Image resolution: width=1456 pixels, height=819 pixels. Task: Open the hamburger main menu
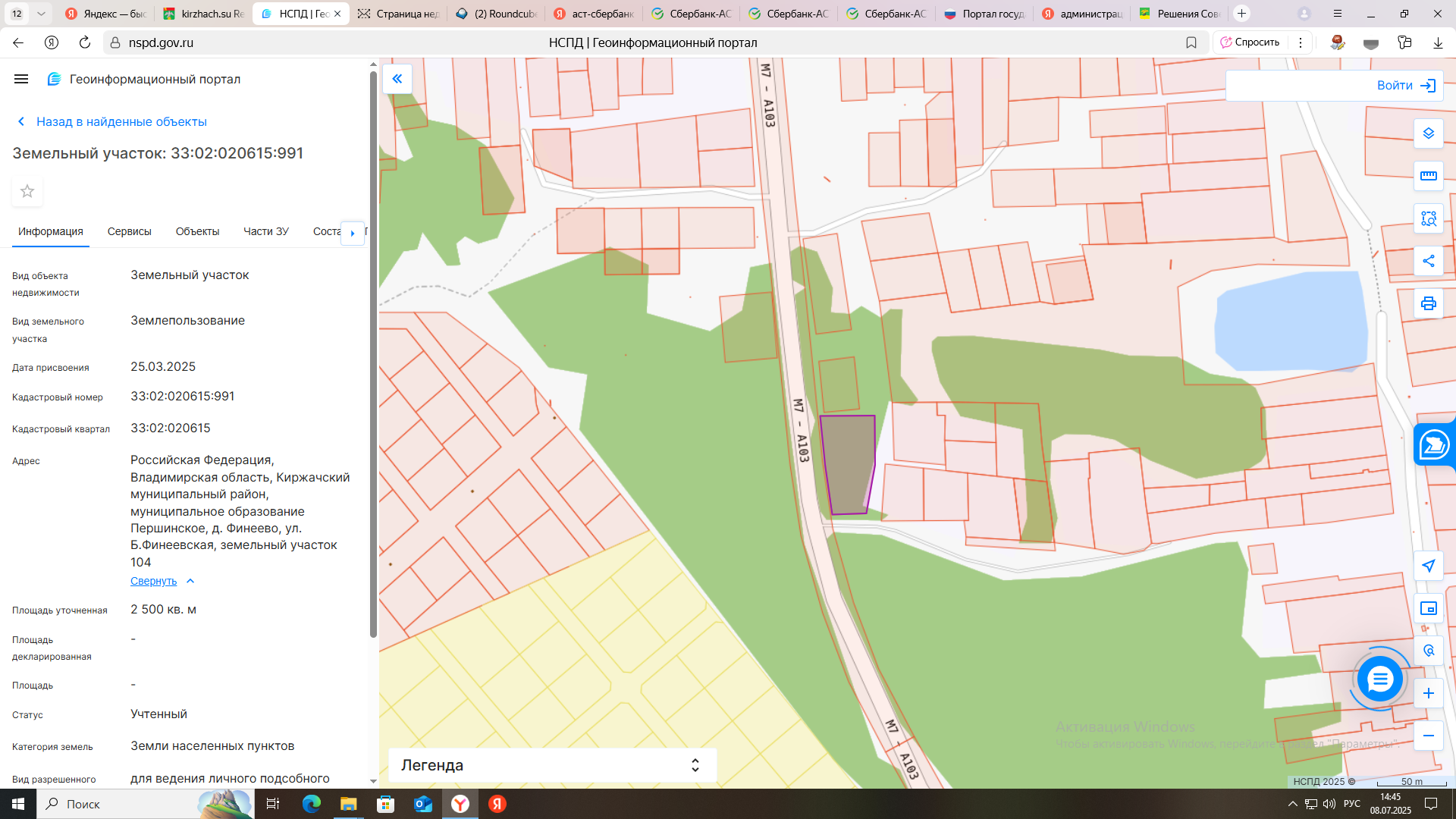(x=21, y=79)
